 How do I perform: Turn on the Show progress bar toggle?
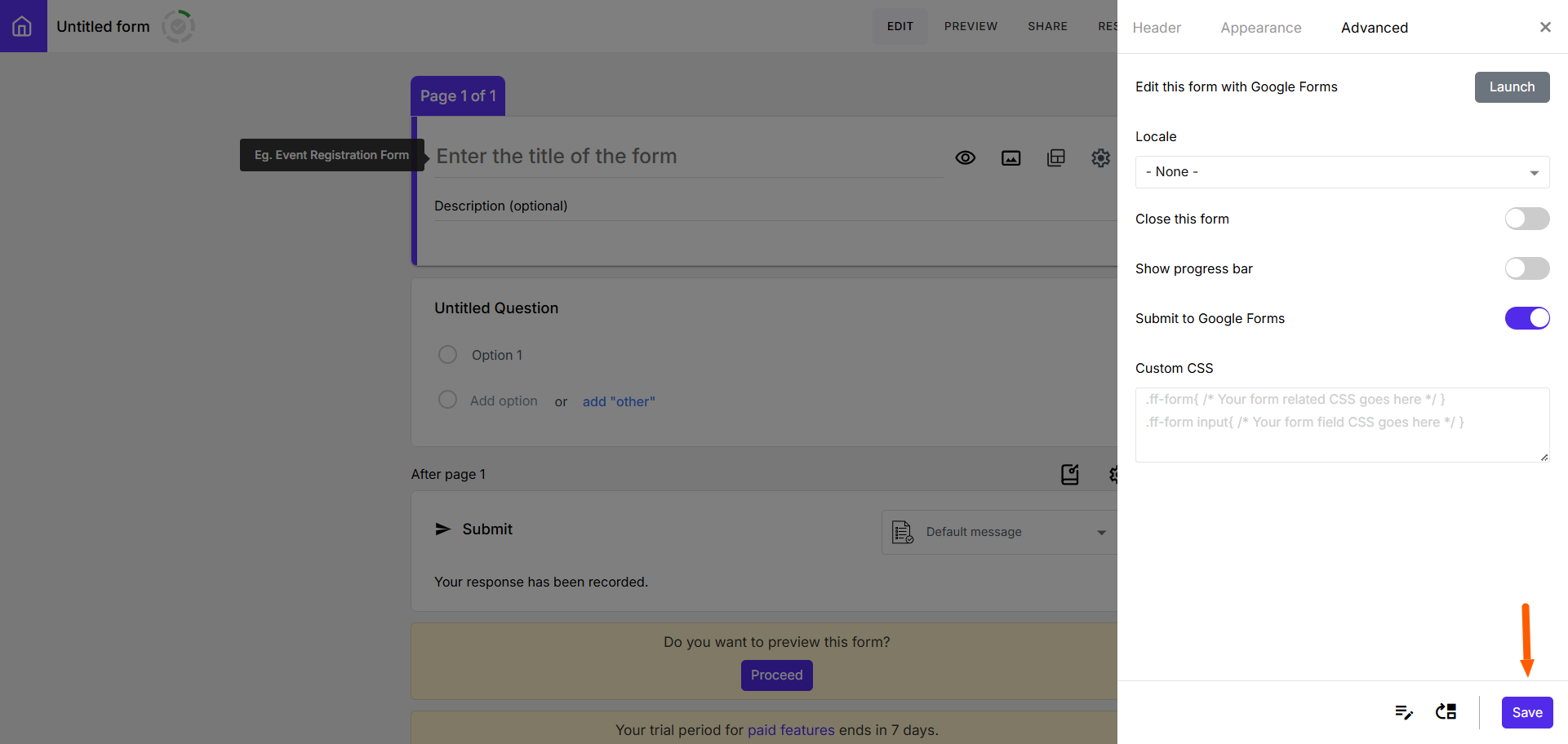[1526, 268]
